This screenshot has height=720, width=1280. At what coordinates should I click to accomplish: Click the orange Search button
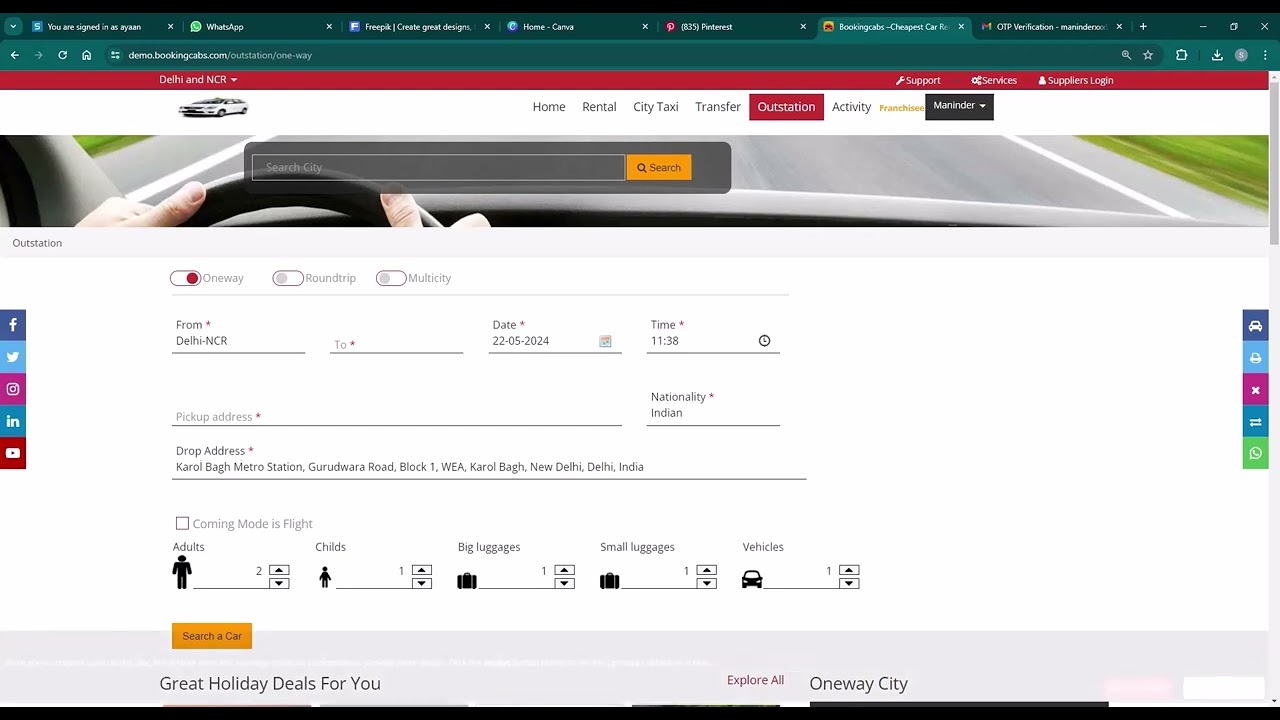pos(659,168)
